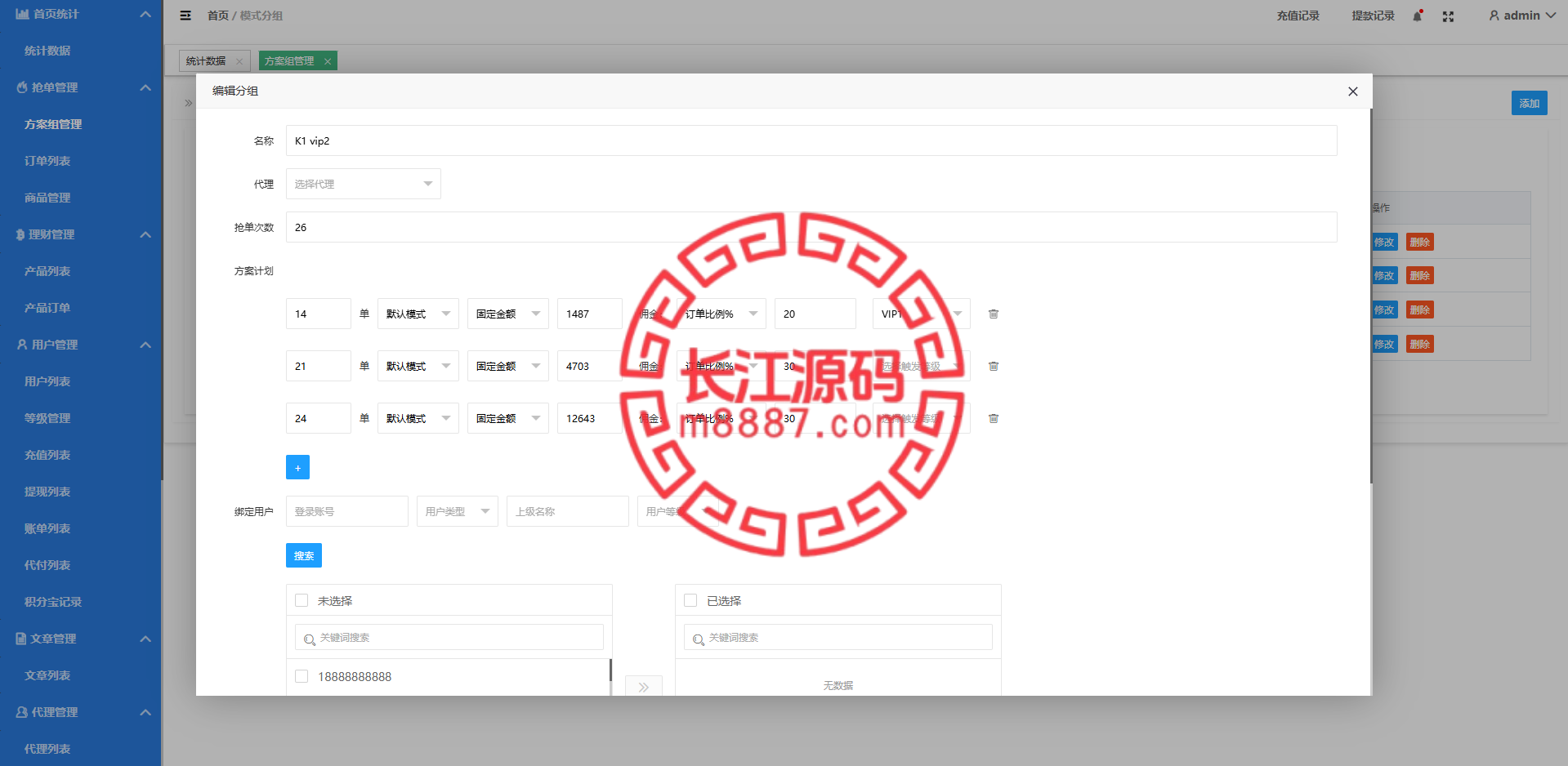Screen dimensions: 1568x766
Task: Click the first row's 删除 button
Action: pos(1420,242)
